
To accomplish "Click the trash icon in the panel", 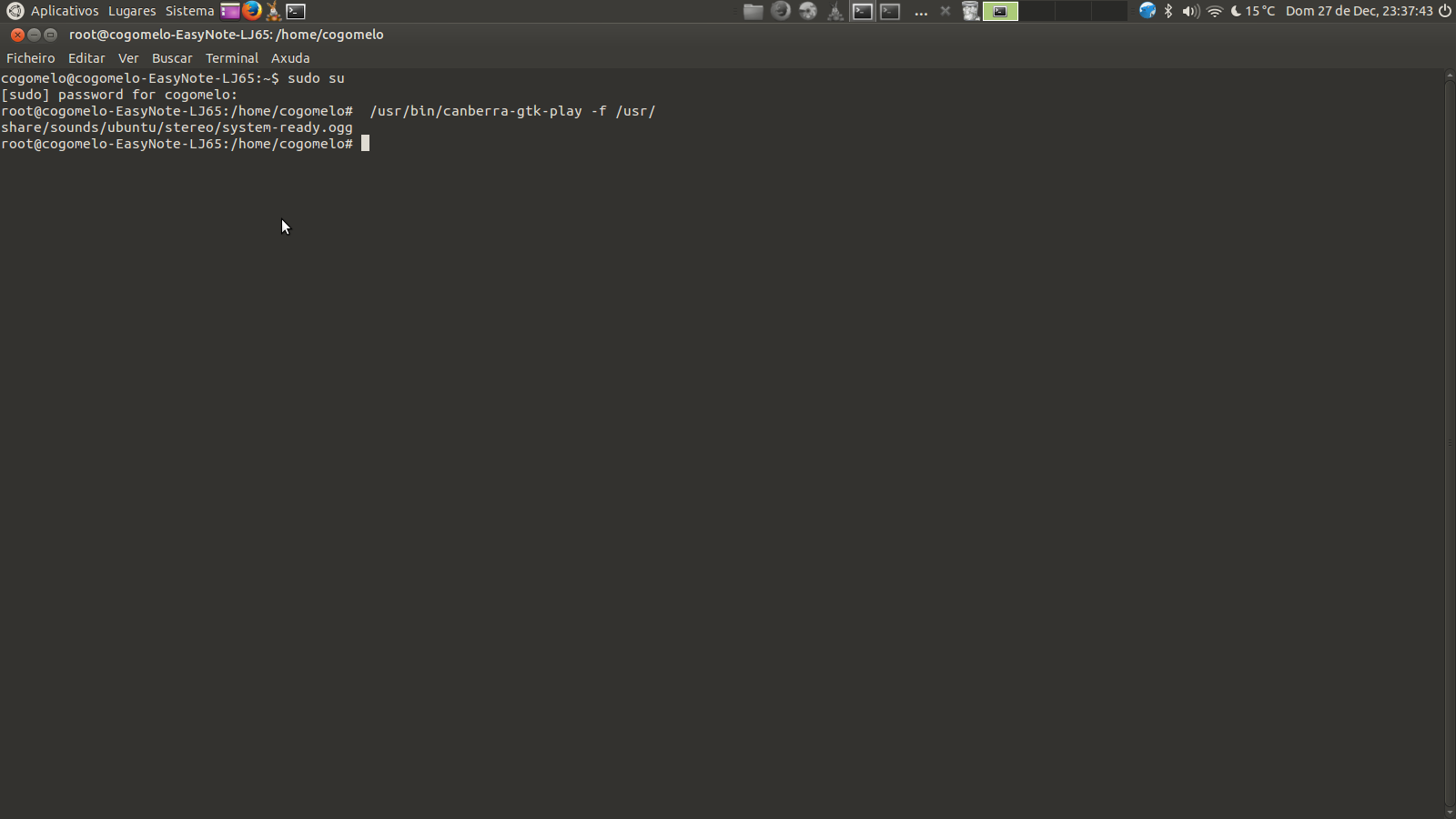I will (x=971, y=11).
